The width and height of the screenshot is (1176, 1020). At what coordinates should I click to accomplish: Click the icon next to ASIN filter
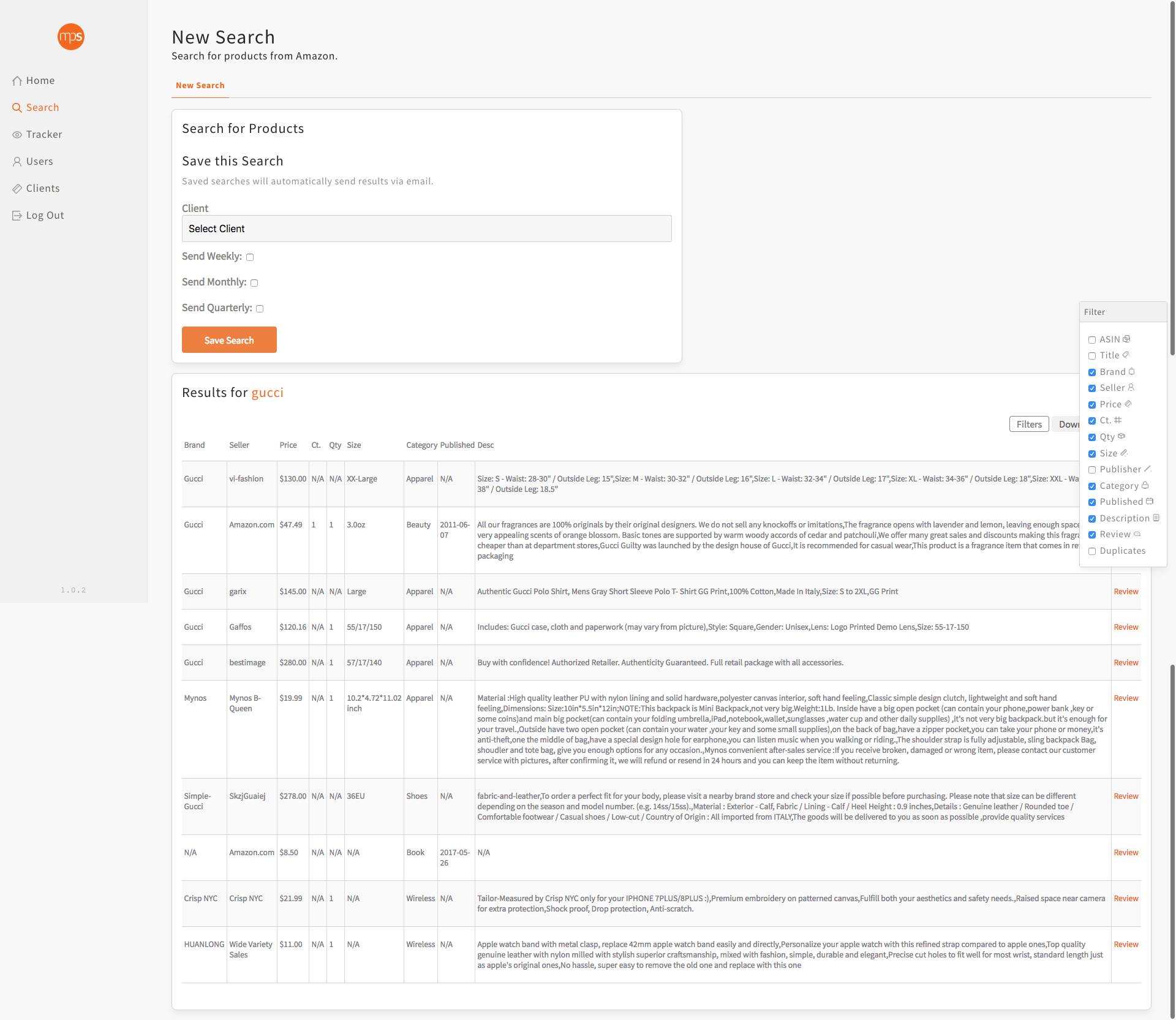tap(1126, 339)
